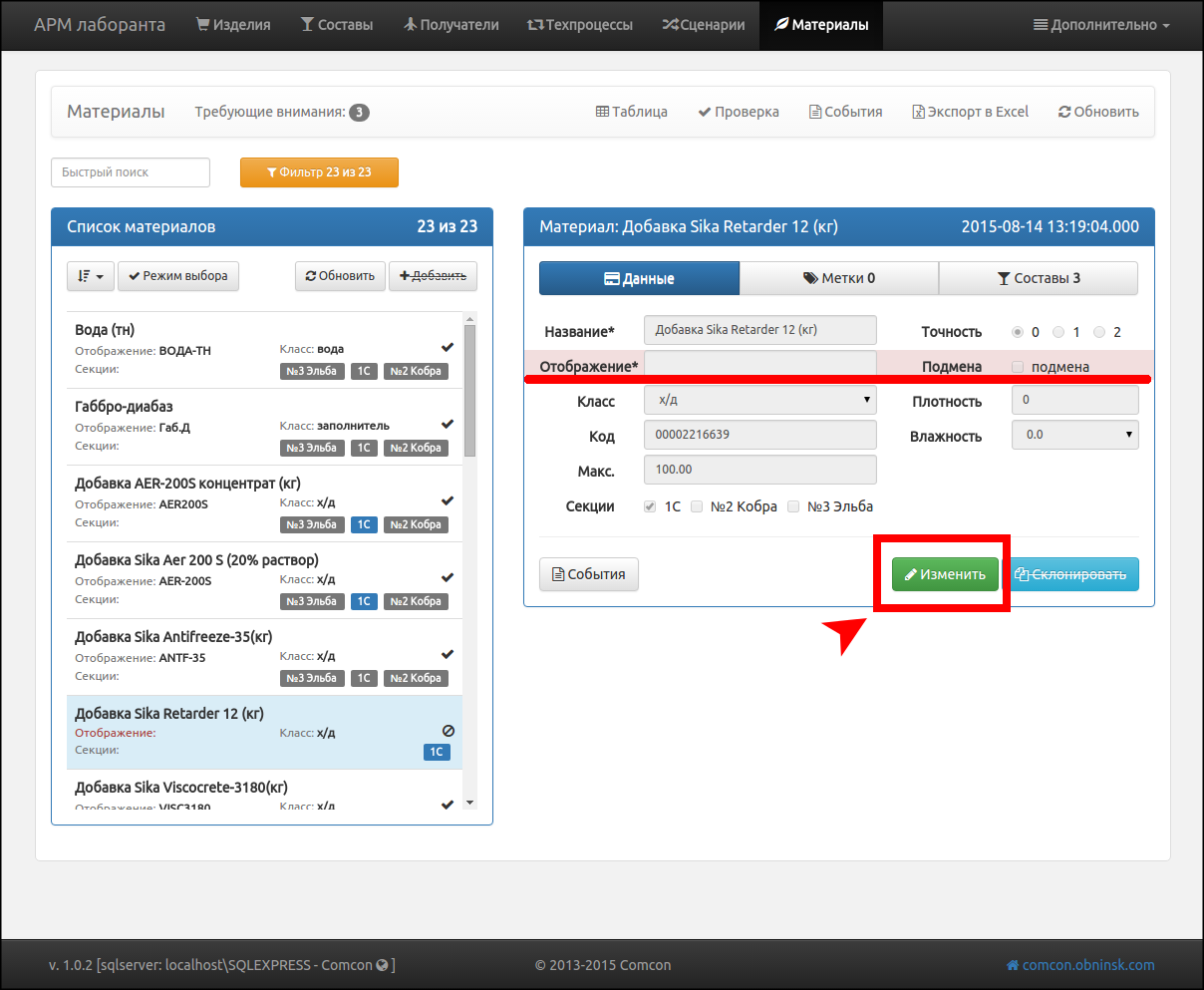Toggle the №3 Эльба section checkbox

click(793, 506)
